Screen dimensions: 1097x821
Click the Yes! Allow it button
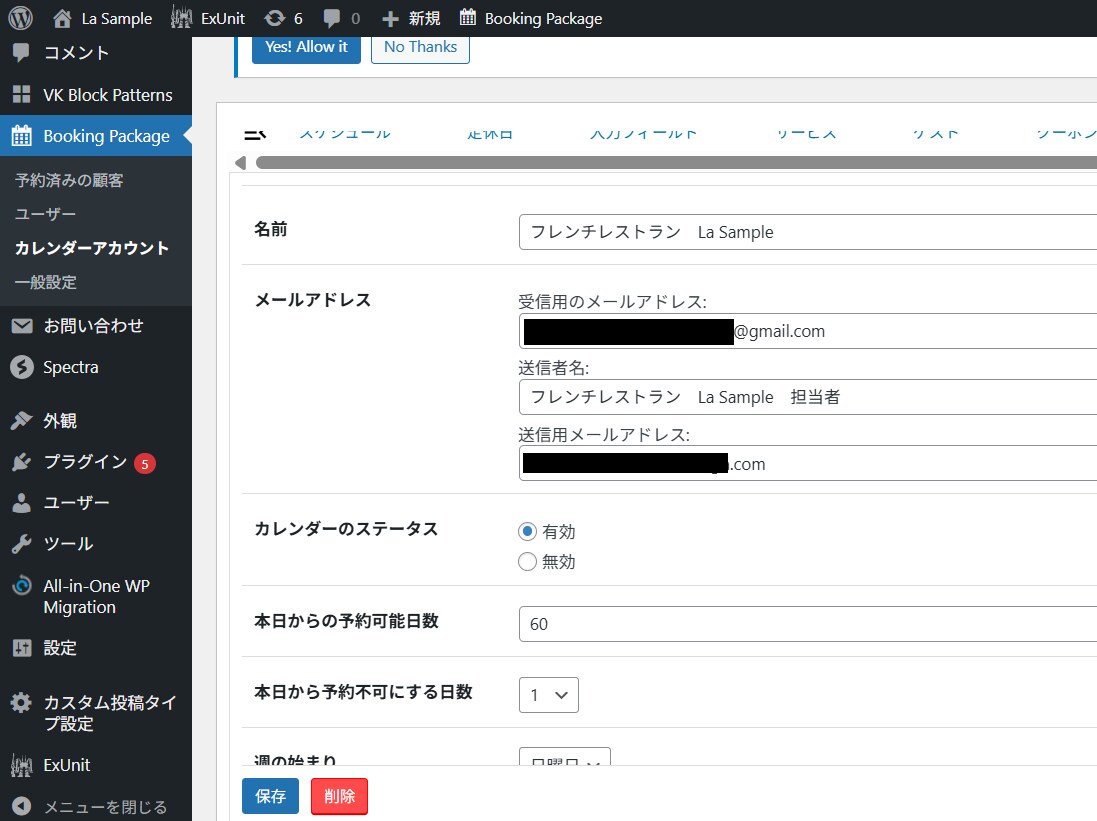pos(306,48)
